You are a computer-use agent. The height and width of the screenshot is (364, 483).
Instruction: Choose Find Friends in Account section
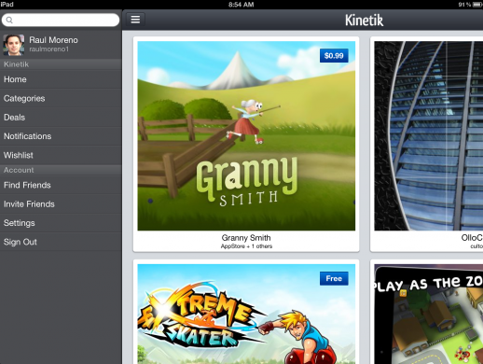click(60, 185)
